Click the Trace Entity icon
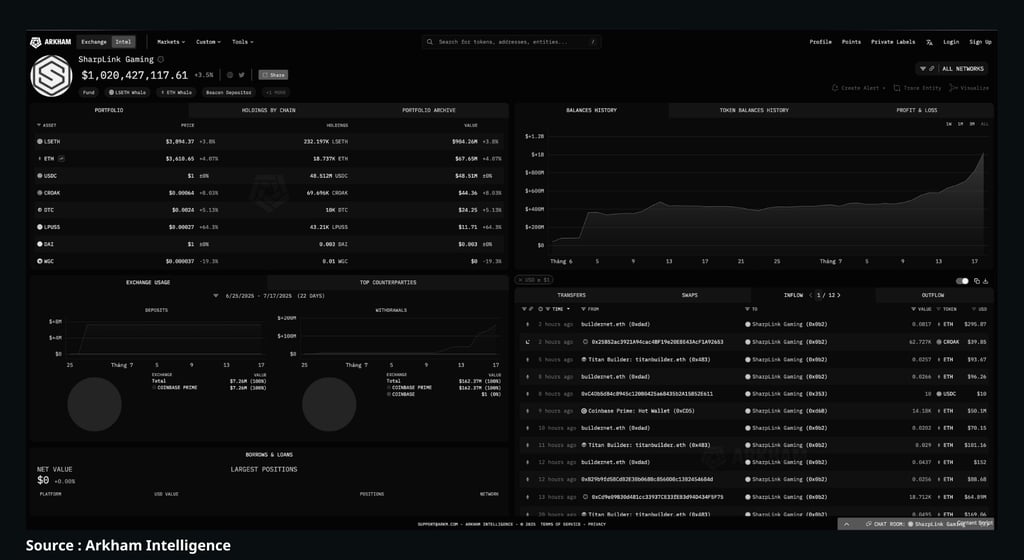This screenshot has height=560, width=1024. 897,87
